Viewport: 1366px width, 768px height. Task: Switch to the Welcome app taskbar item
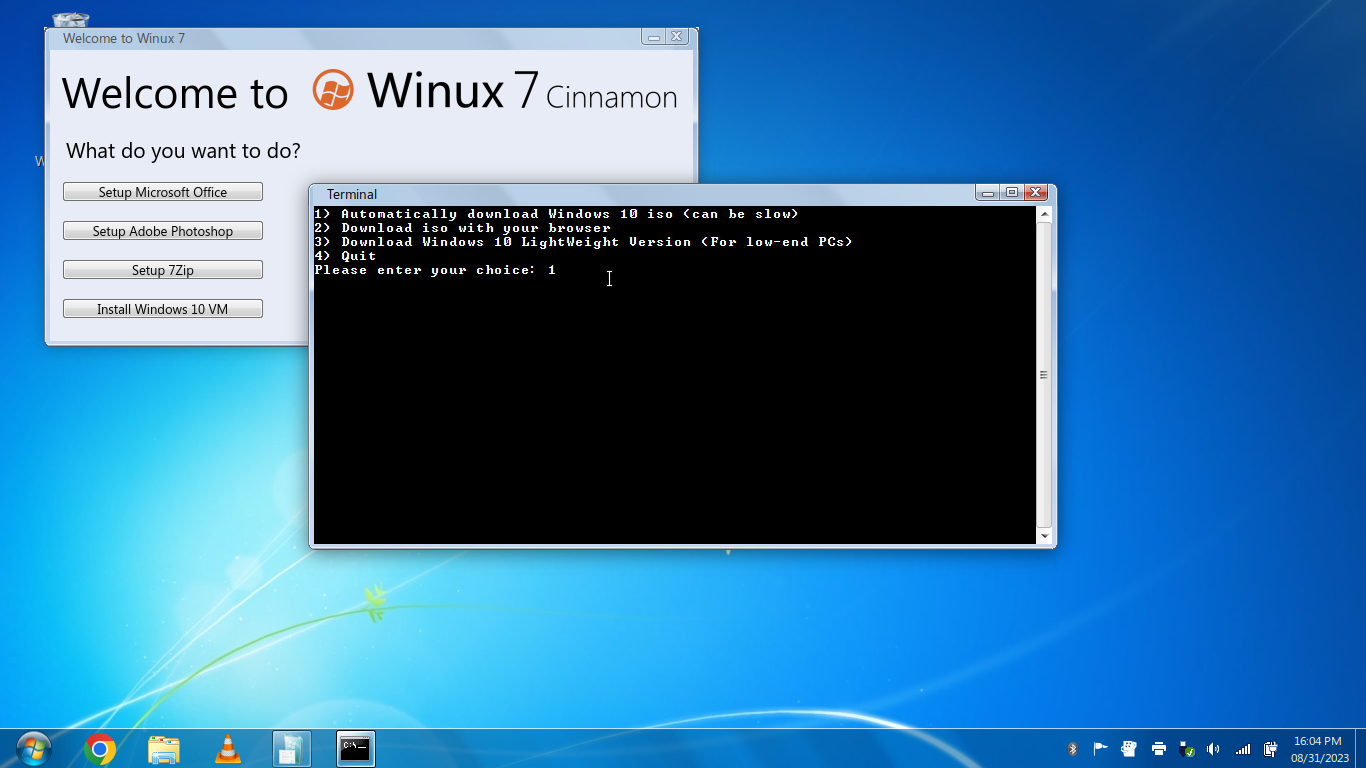point(292,749)
